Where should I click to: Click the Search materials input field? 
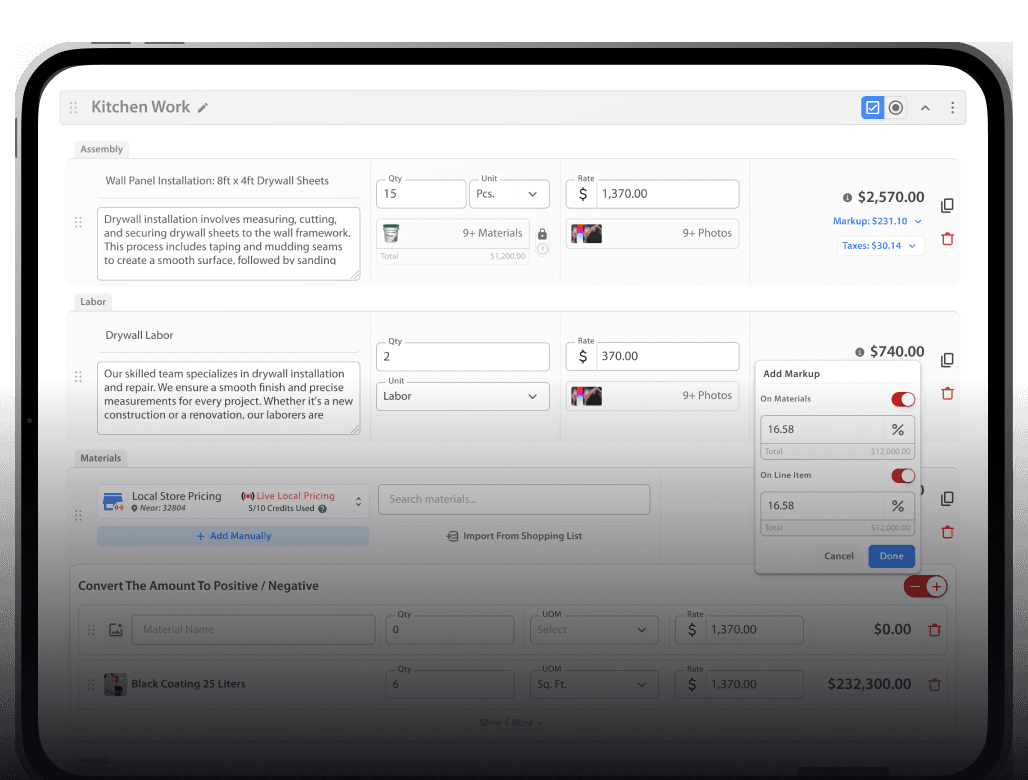tap(513, 500)
